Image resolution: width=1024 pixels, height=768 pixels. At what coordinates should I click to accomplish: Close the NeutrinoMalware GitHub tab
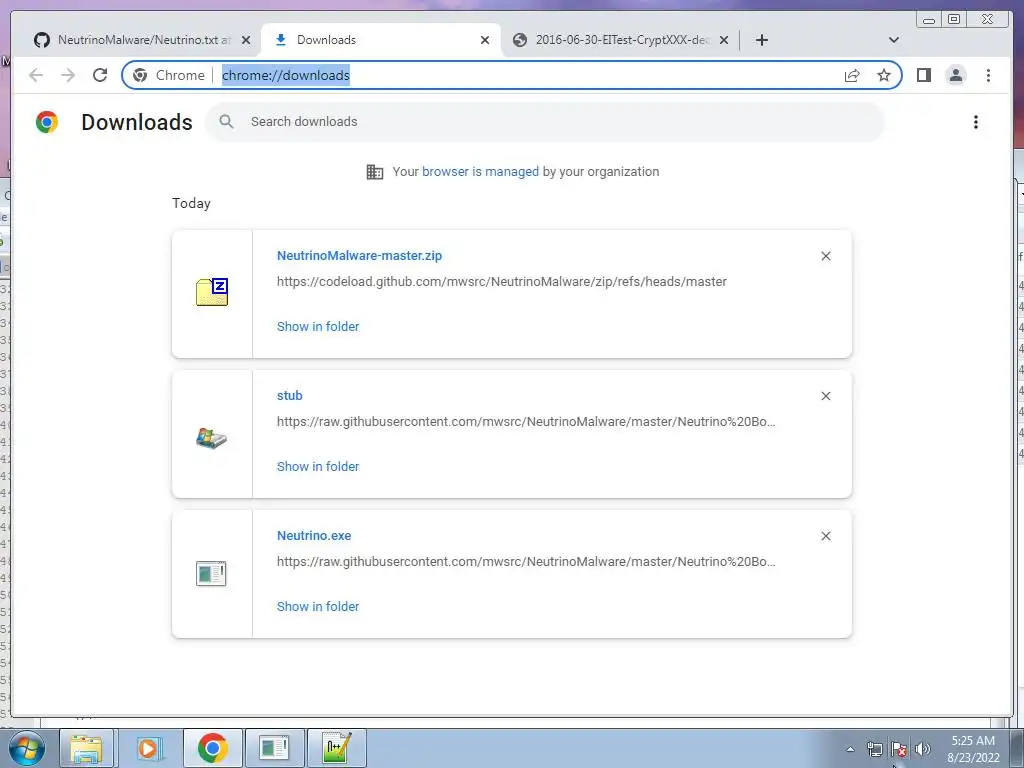pyautogui.click(x=246, y=40)
